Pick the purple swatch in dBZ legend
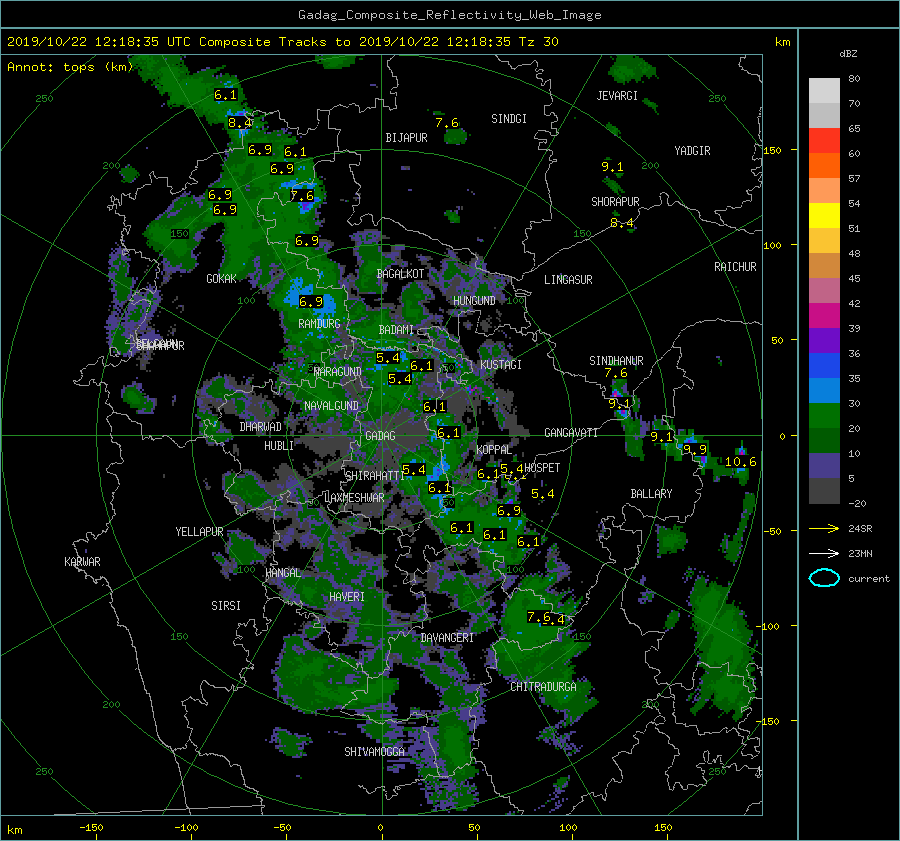 click(x=824, y=340)
